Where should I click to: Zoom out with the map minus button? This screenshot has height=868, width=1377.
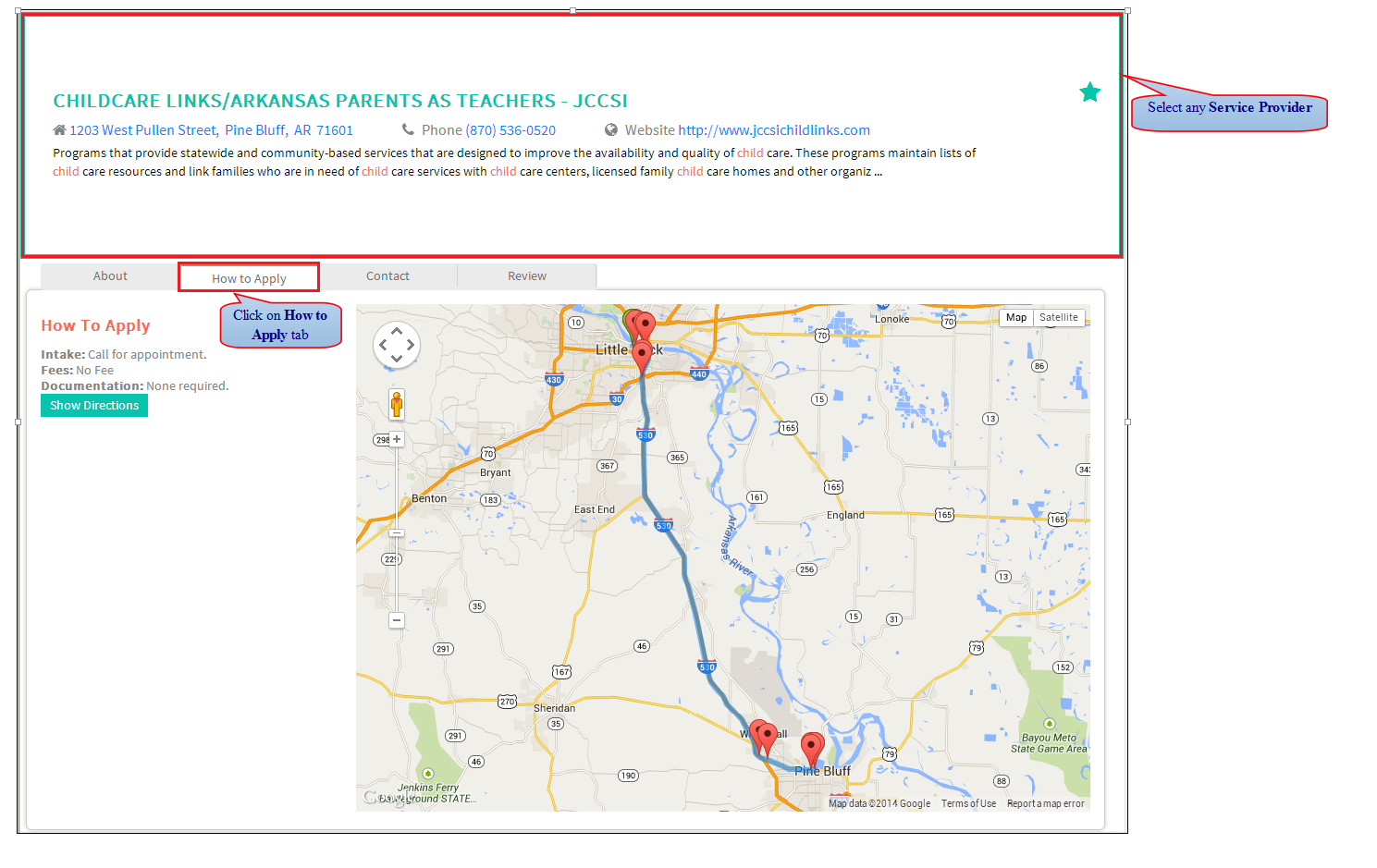[397, 620]
